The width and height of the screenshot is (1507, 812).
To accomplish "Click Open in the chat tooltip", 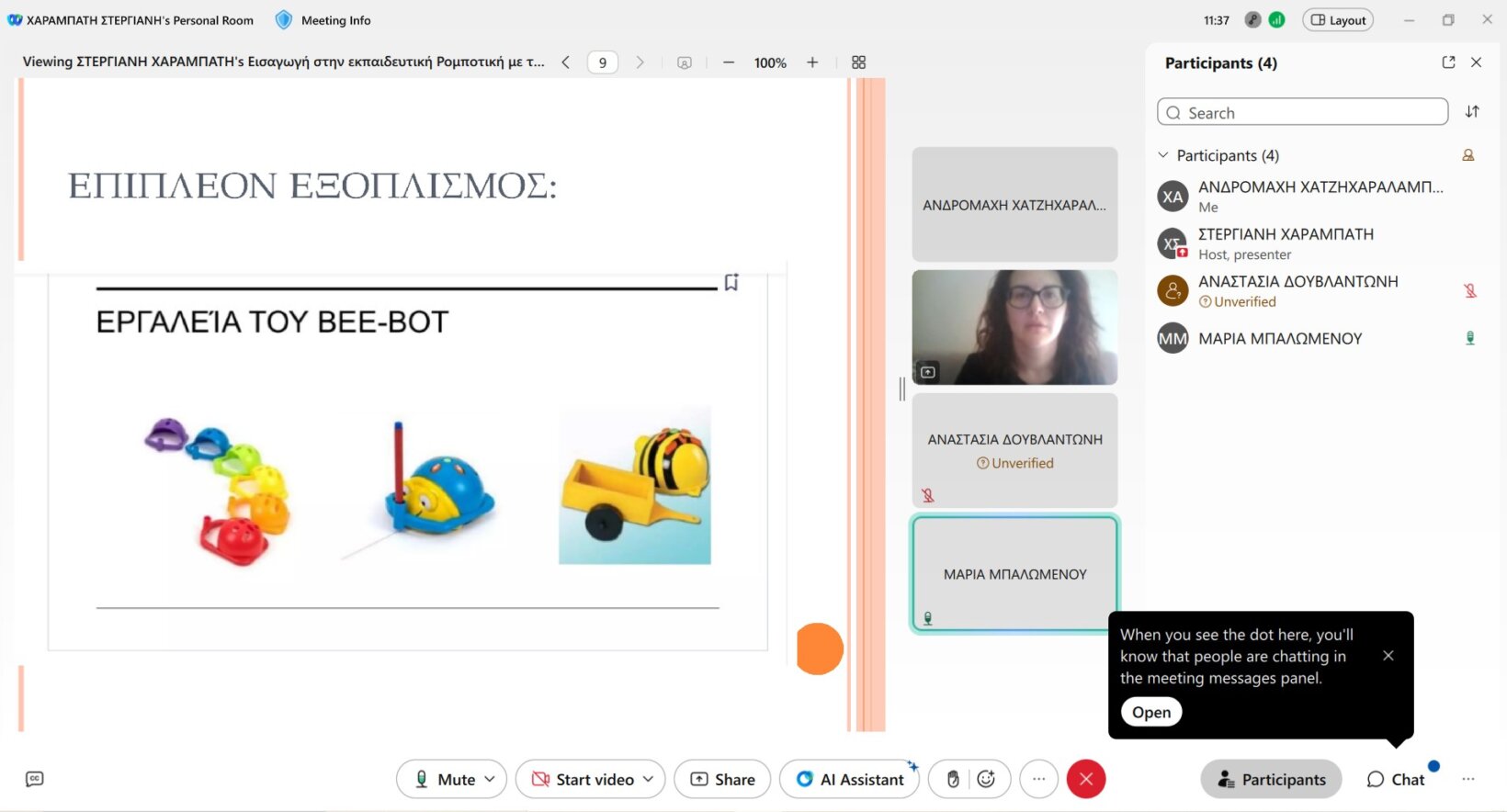I will tap(1150, 712).
